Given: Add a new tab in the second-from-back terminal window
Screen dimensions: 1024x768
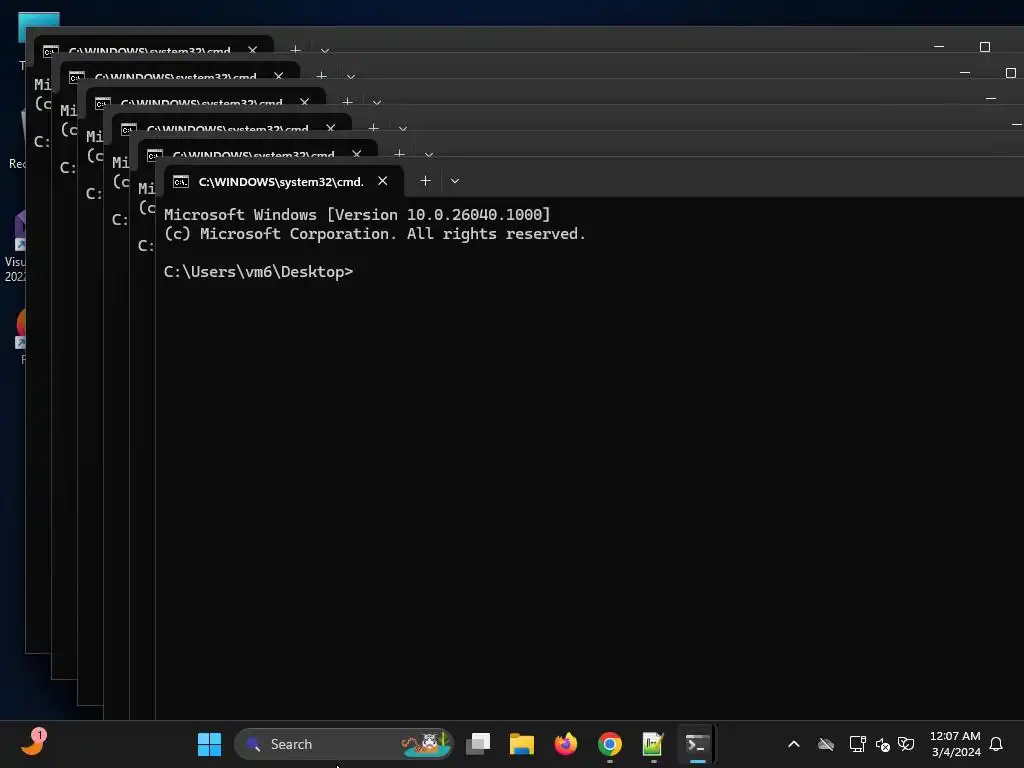Looking at the screenshot, I should [321, 76].
